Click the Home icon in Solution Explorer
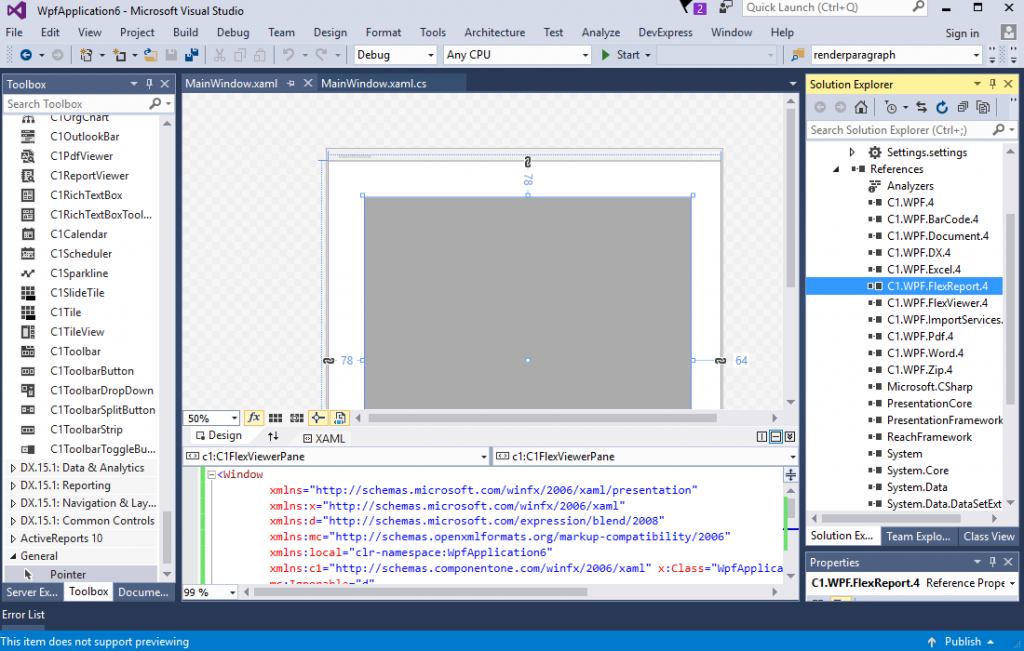Viewport: 1024px width, 651px height. click(861, 107)
